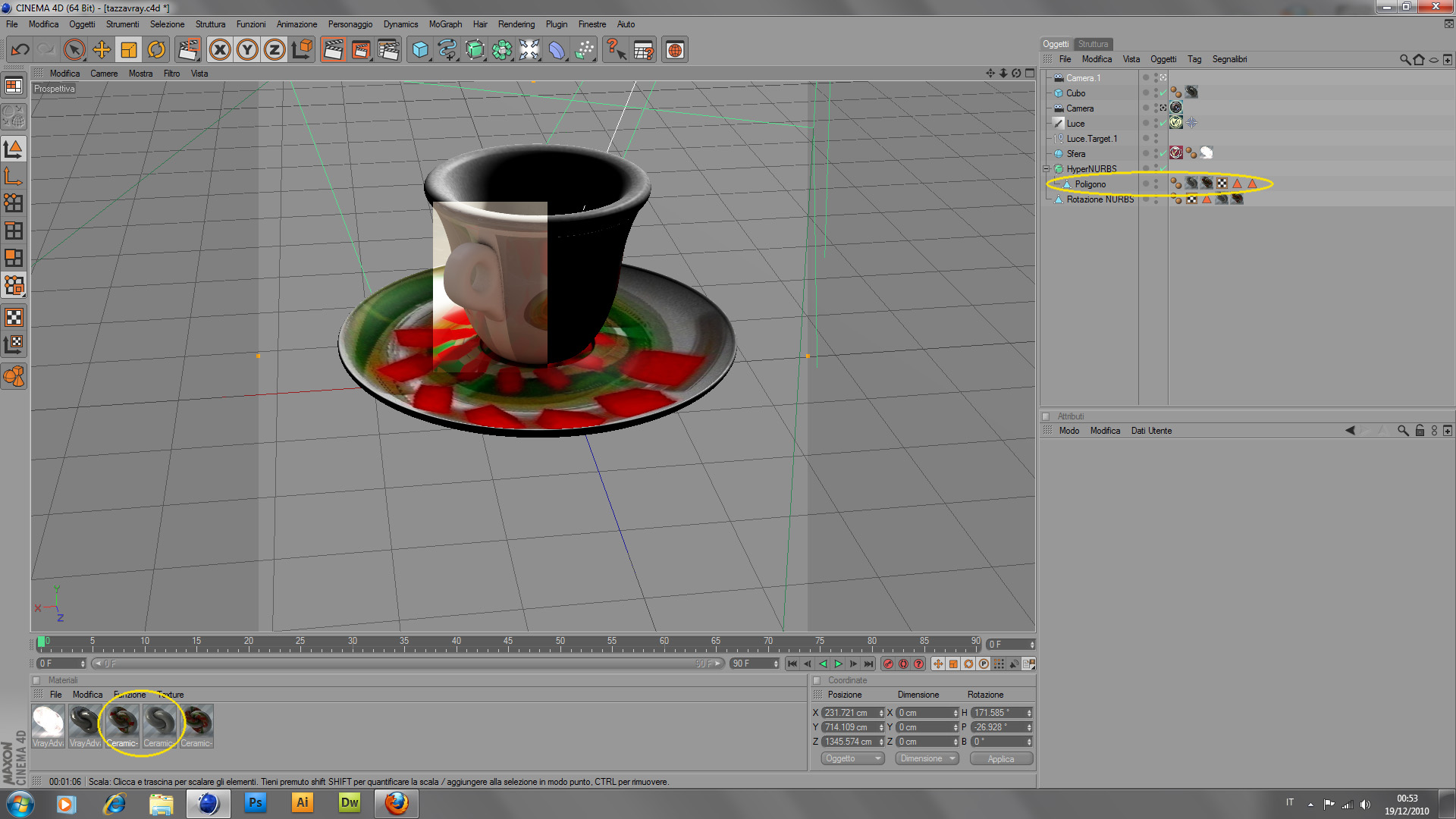Toggle the Sfera object enable checkmark
The width and height of the screenshot is (1456, 819).
1163,153
